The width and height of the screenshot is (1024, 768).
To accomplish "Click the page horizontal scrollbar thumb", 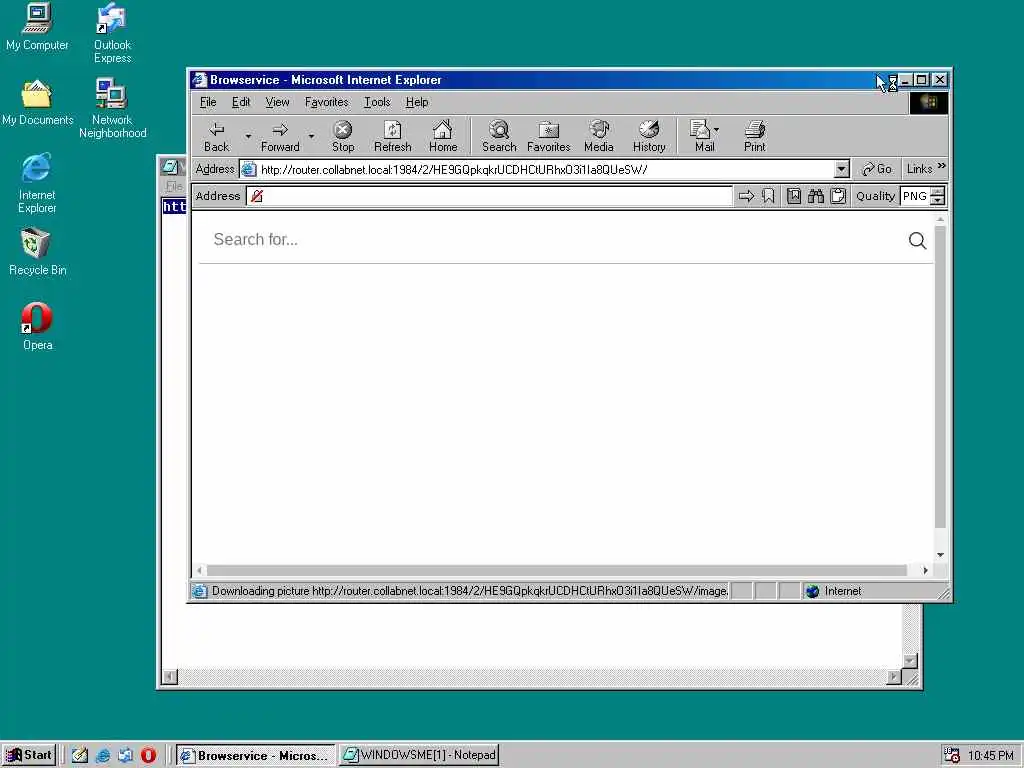I will pyautogui.click(x=556, y=570).
